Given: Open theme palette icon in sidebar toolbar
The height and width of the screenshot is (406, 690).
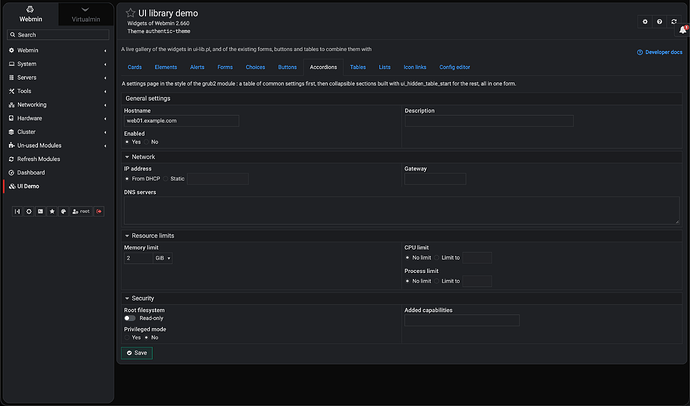Looking at the screenshot, I should point(63,212).
